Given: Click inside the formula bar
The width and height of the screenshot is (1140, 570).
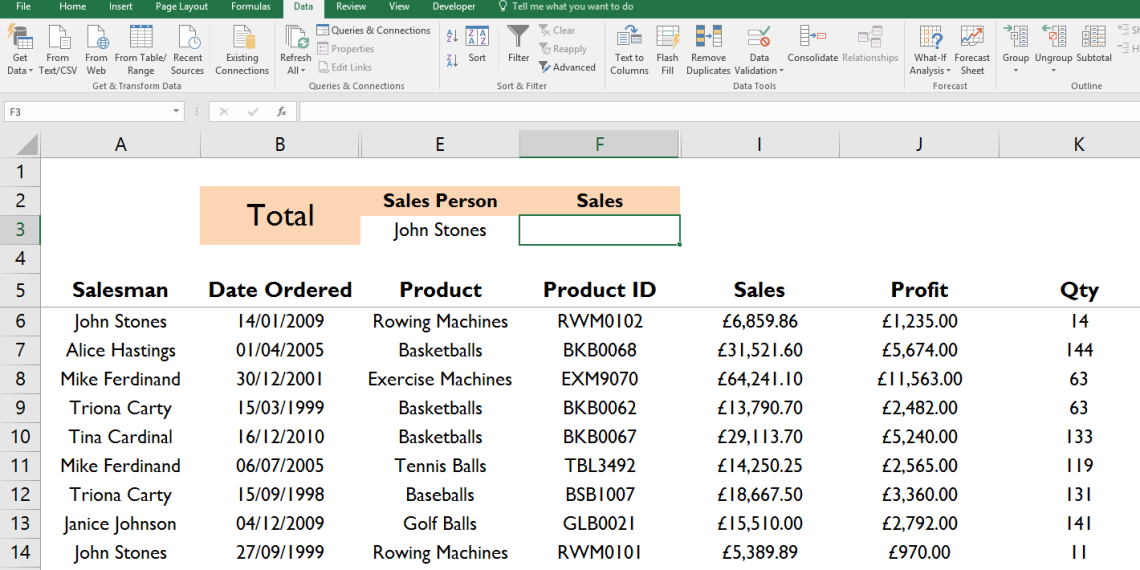Looking at the screenshot, I should tap(700, 112).
